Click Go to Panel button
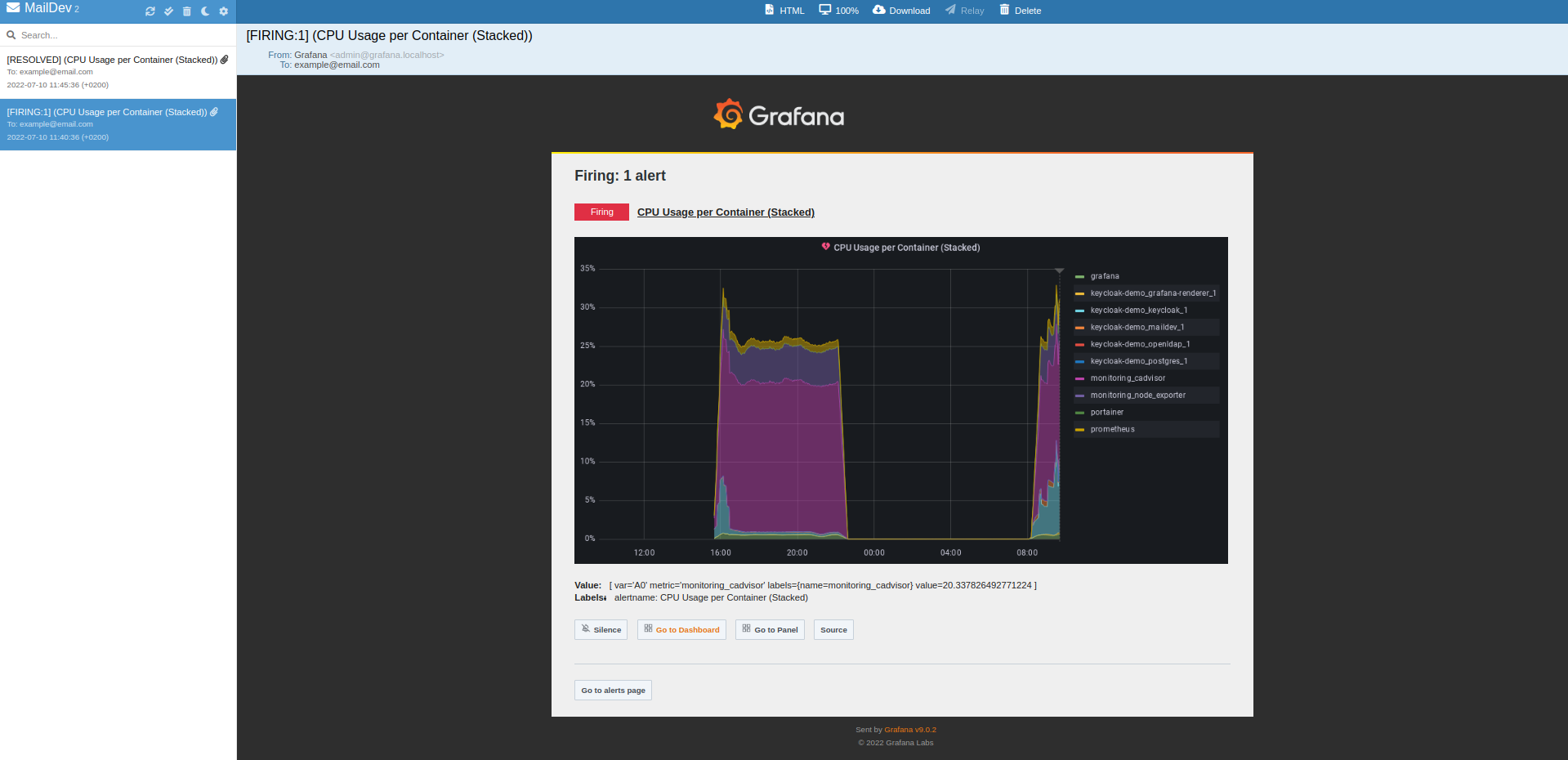 click(770, 629)
